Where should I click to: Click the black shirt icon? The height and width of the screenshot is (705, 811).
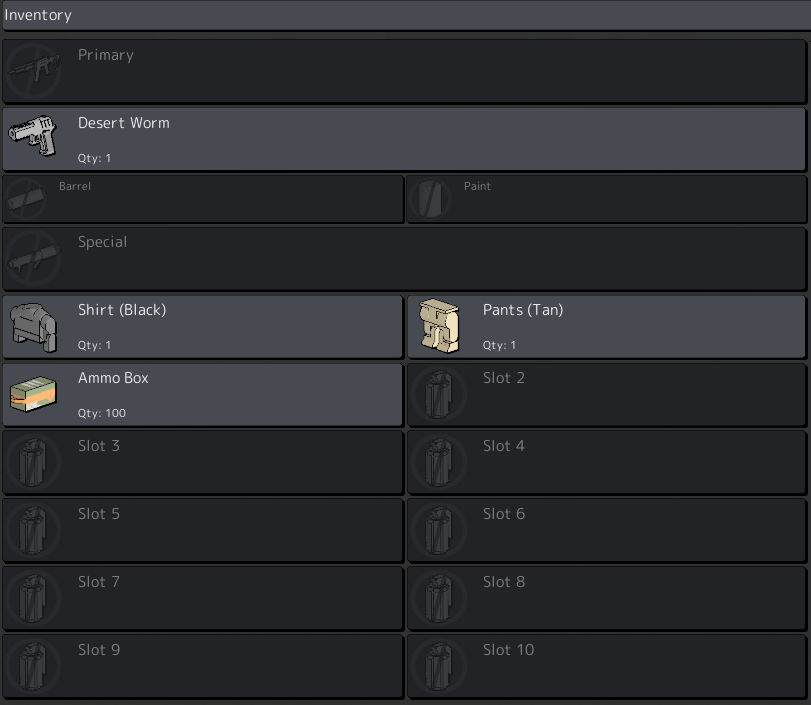(x=33, y=327)
